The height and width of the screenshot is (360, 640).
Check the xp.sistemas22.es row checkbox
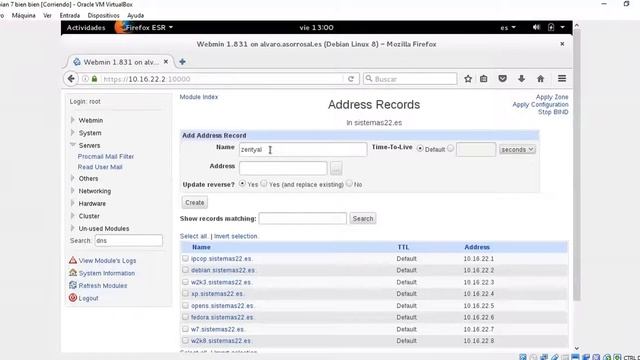pos(185,293)
